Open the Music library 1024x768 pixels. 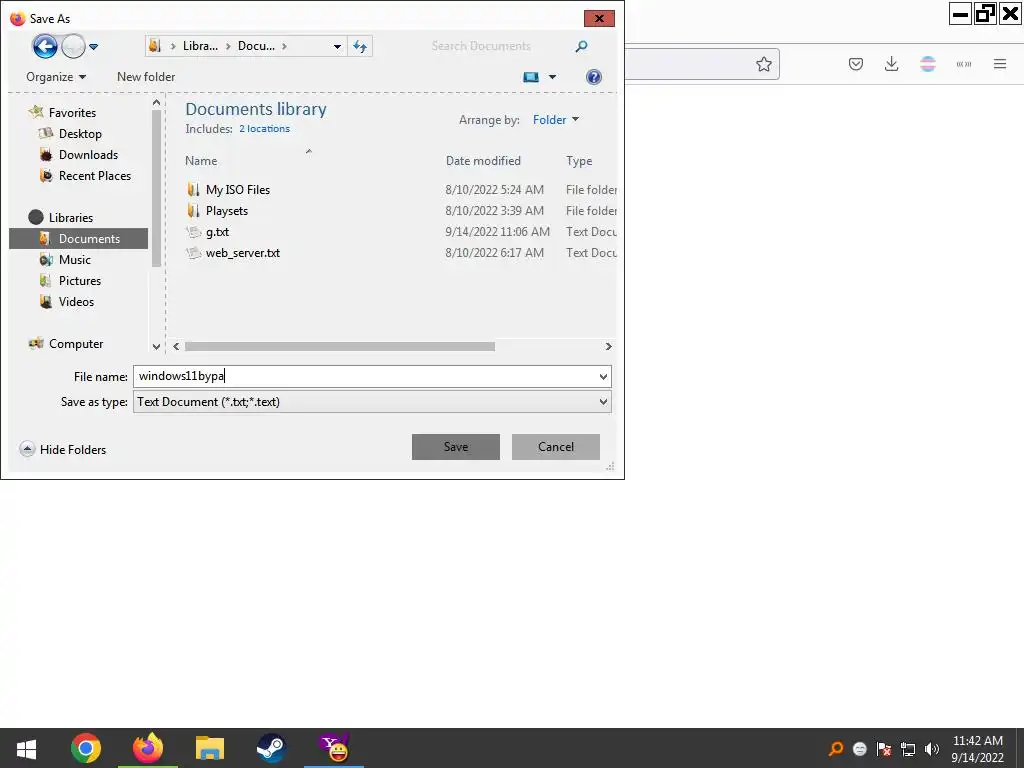click(74, 260)
